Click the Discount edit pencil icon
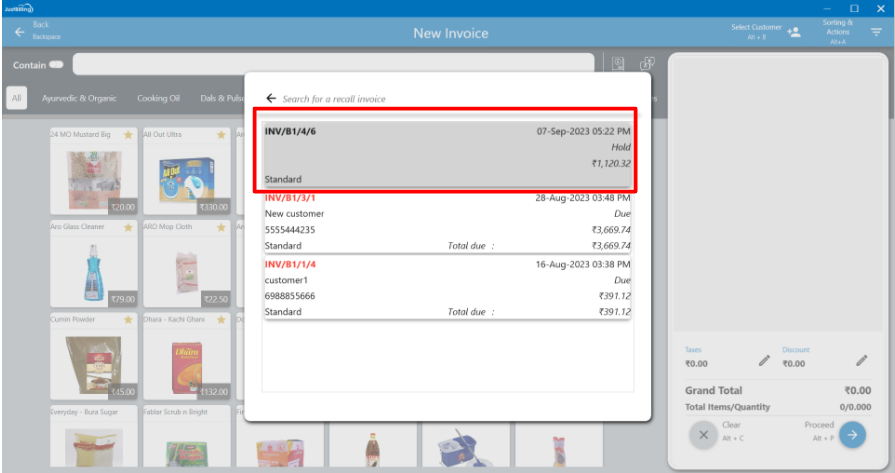 [x=861, y=360]
